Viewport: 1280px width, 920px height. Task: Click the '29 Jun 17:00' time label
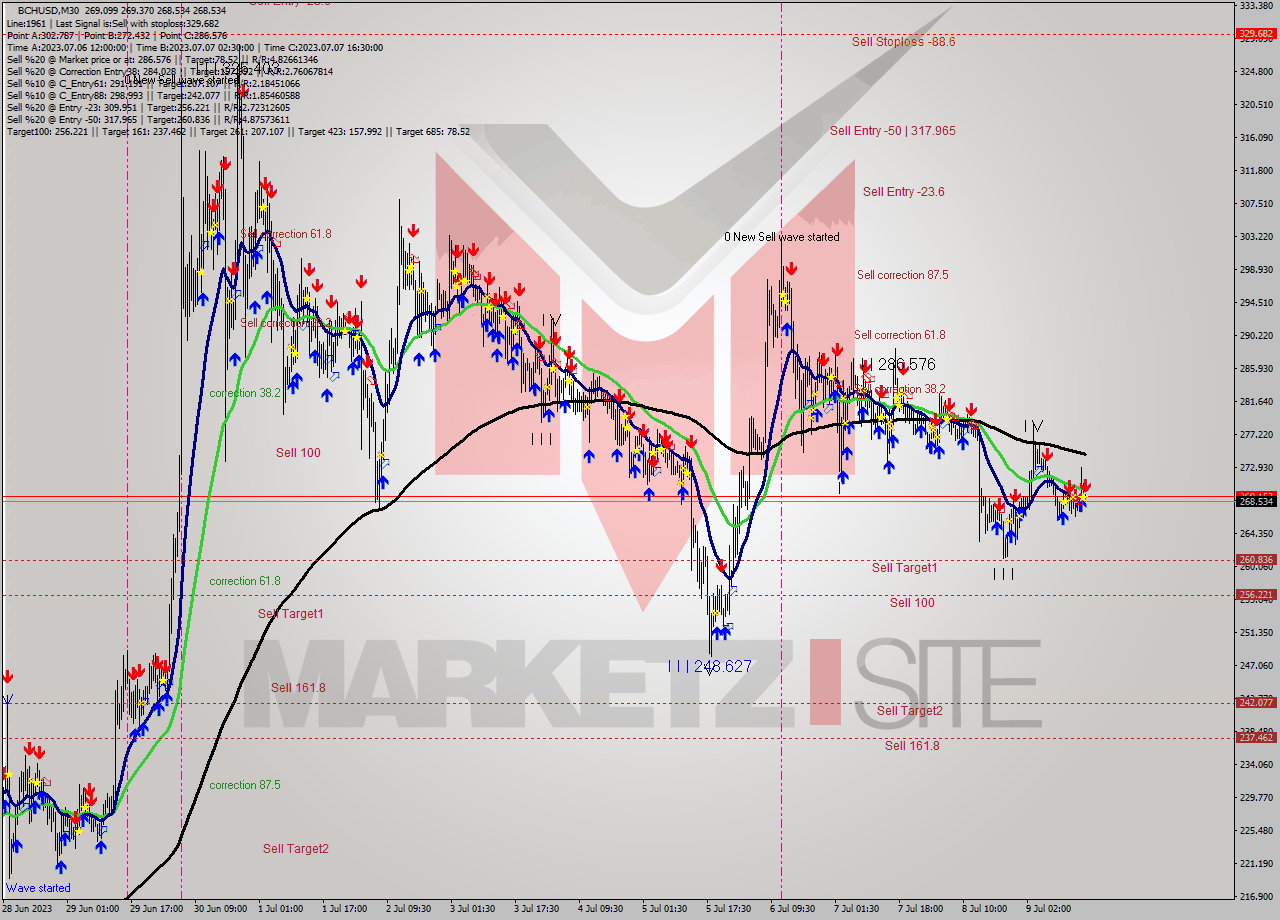point(155,909)
